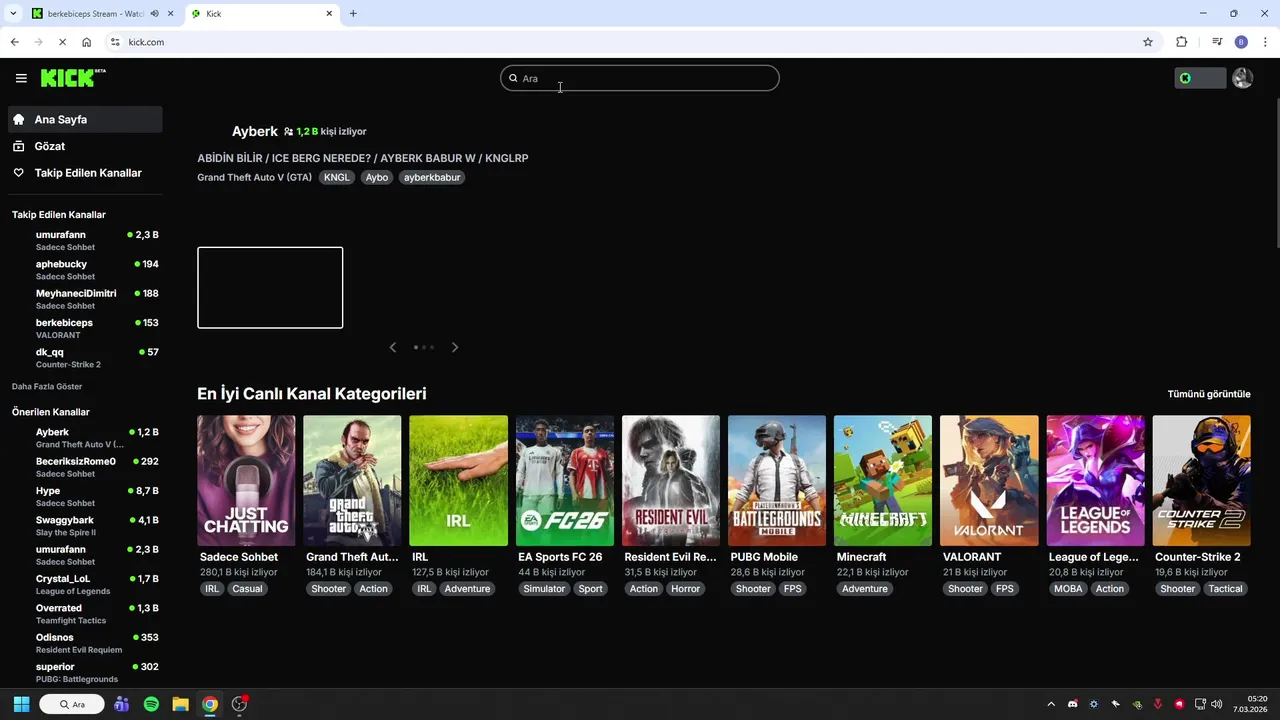Go back in browser history

pyautogui.click(x=14, y=42)
